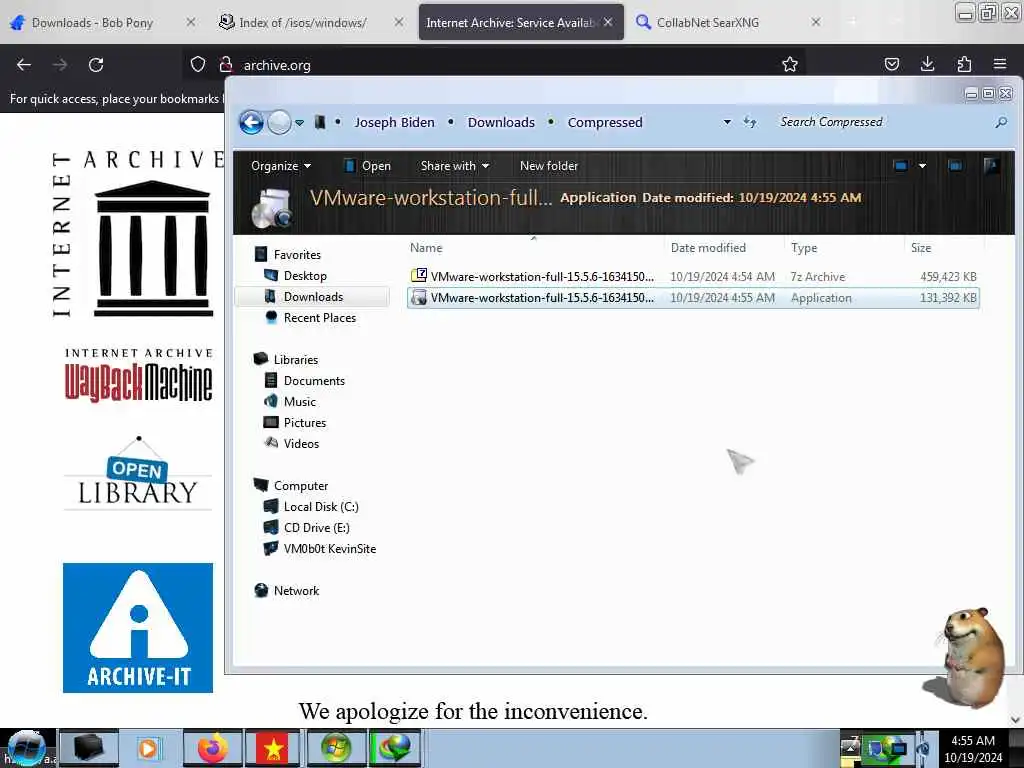Select the VMware 7z Archive file
This screenshot has width=1024, height=768.
693,276
